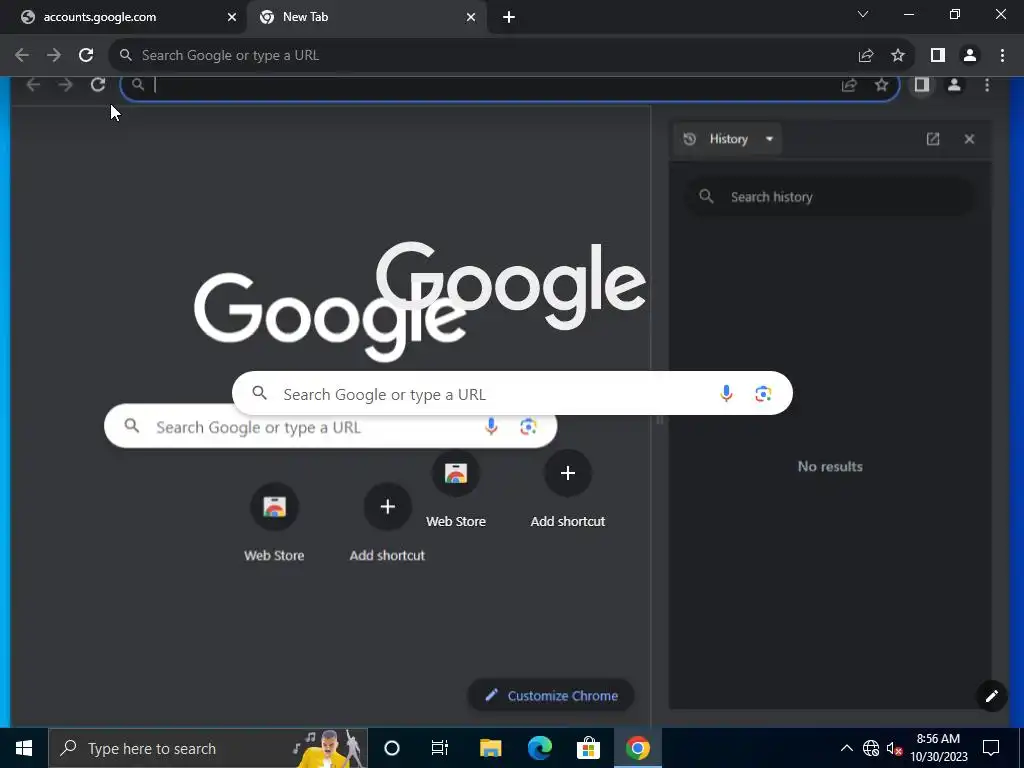Close the History side panel

[x=969, y=139]
